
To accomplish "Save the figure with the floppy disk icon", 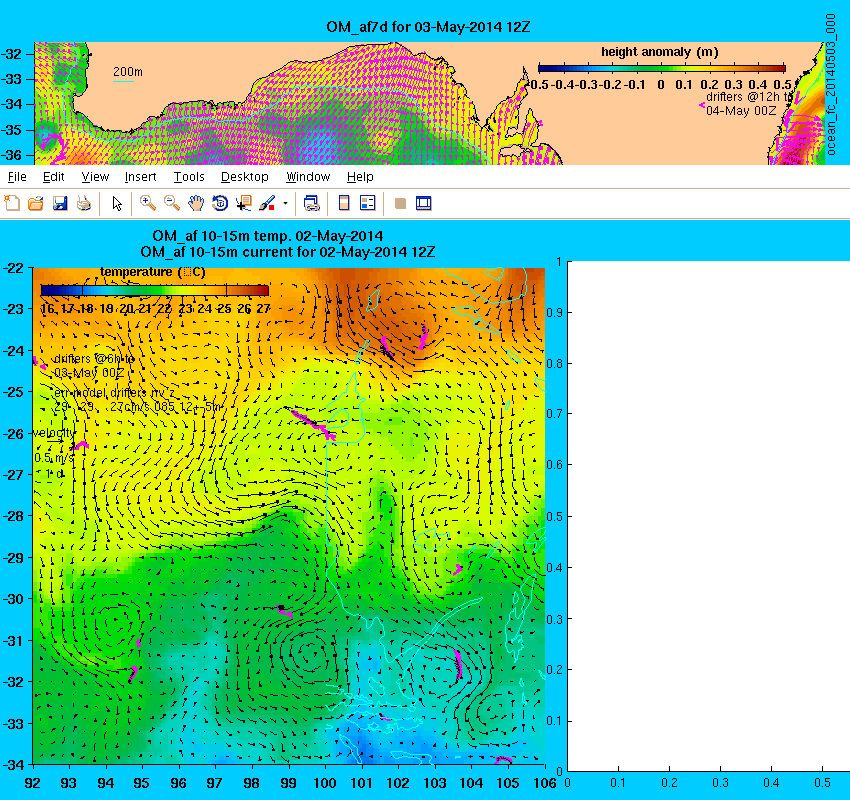I will 60,203.
